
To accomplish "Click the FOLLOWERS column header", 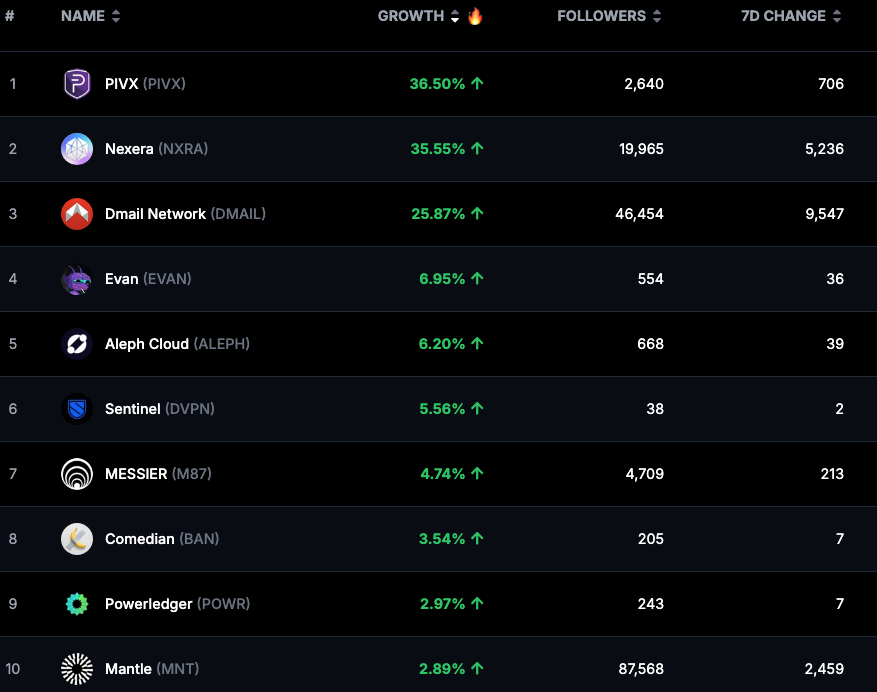I will (601, 16).
